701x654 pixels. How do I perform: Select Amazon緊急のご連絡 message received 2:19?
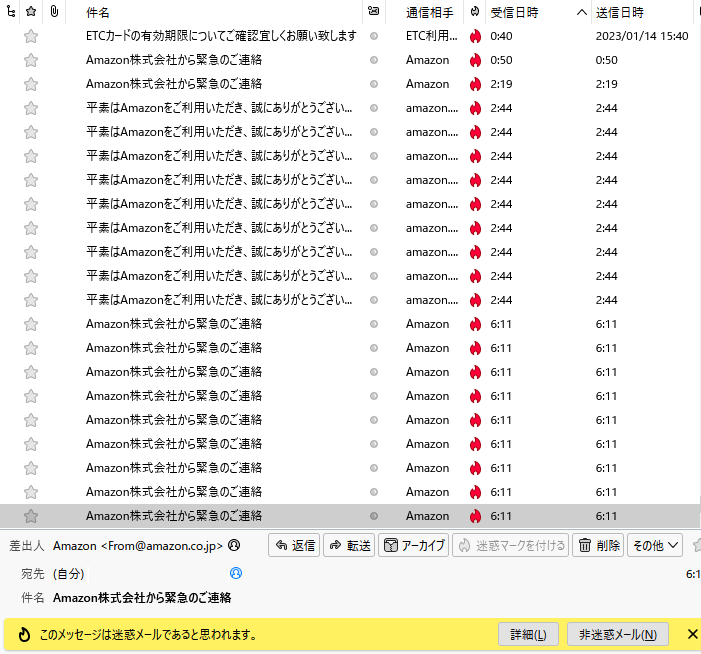[174, 84]
